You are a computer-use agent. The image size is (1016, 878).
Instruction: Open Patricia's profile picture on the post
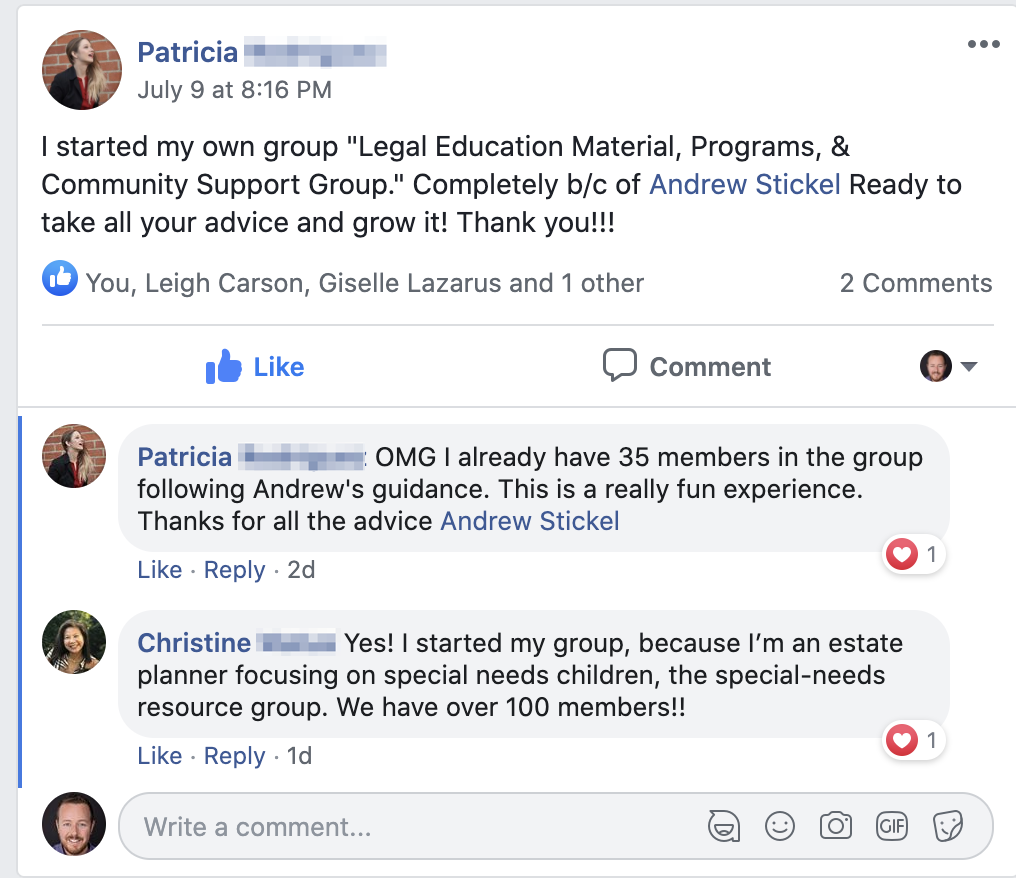(x=82, y=70)
